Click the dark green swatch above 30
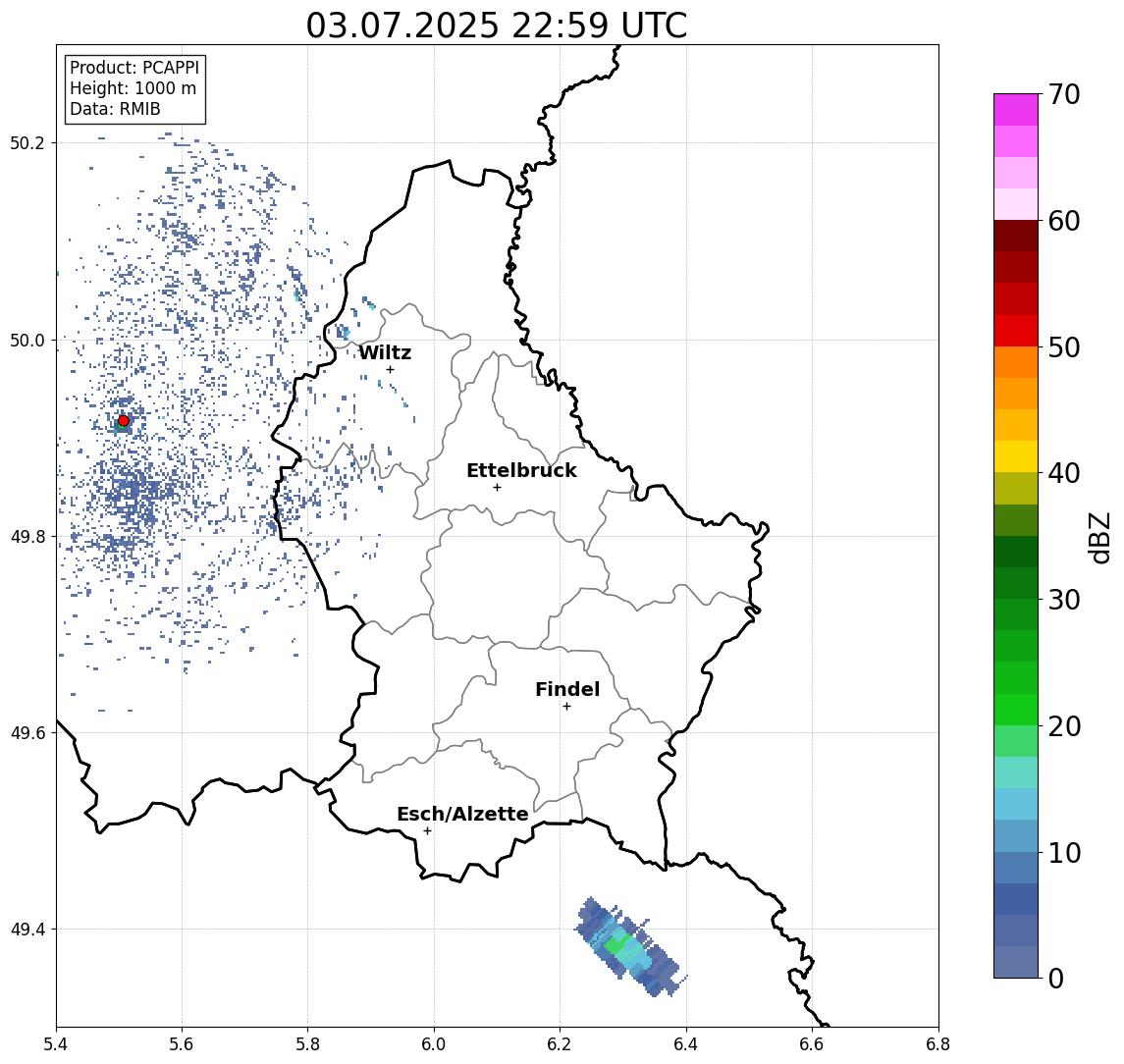 click(1016, 583)
